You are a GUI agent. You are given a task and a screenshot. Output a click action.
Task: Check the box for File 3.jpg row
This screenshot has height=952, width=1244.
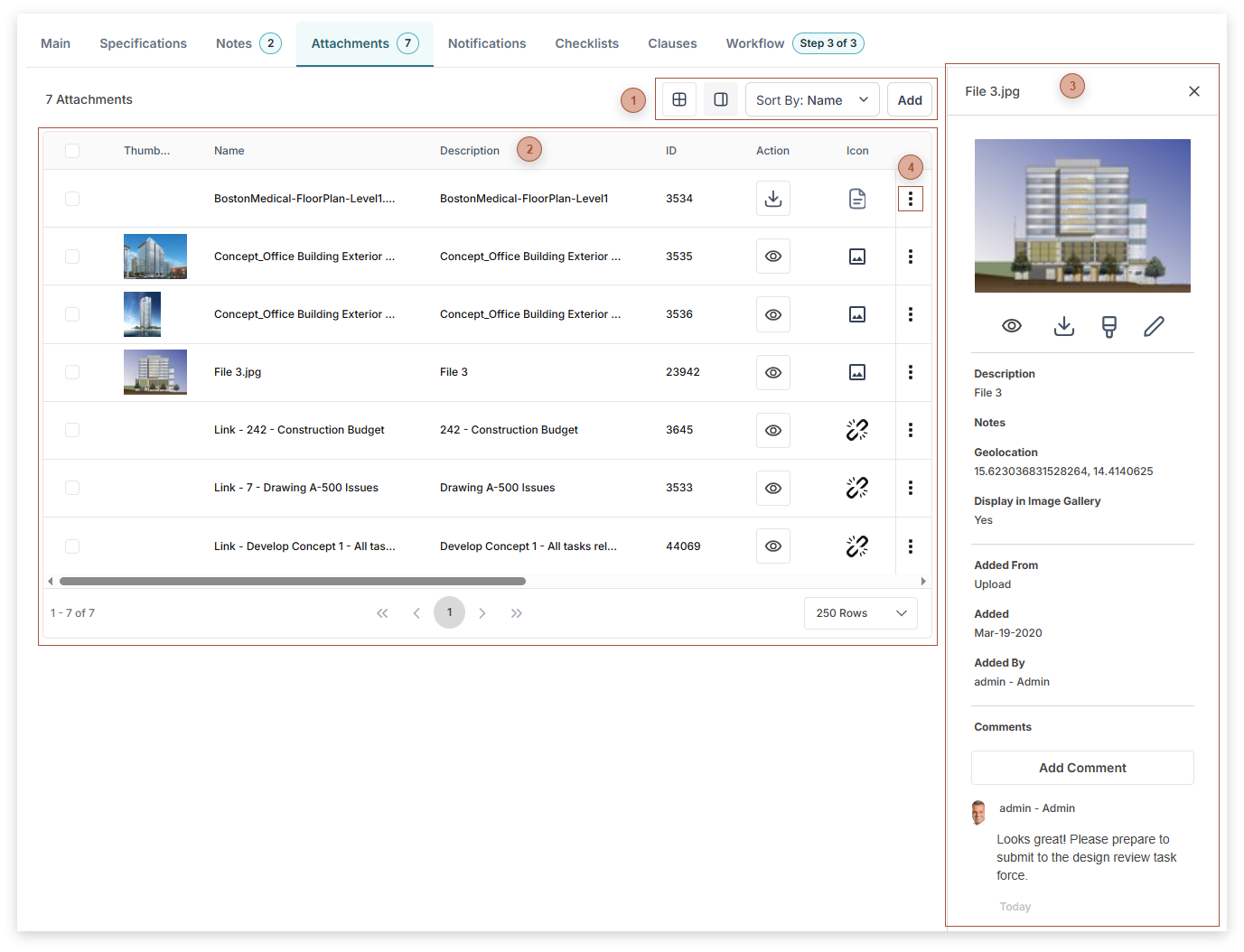click(x=72, y=372)
